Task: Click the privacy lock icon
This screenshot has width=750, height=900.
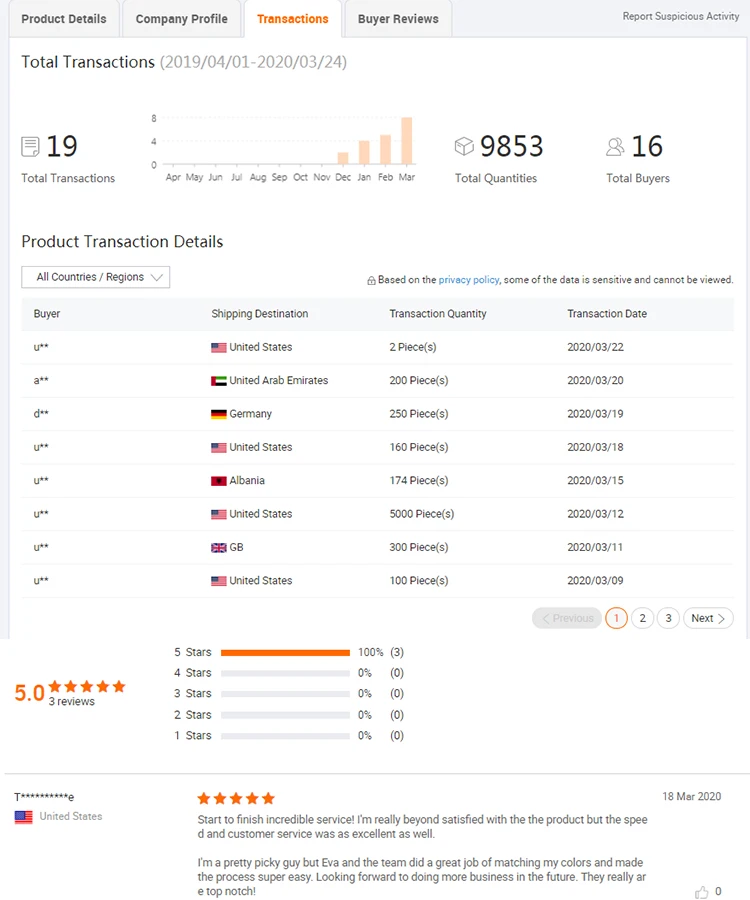Action: click(x=371, y=281)
